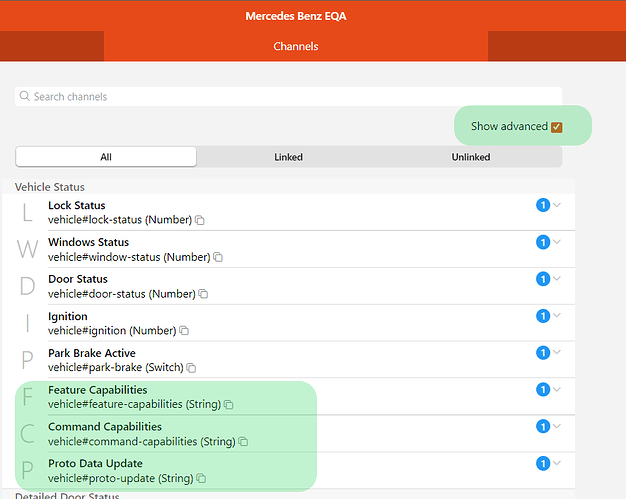626x499 pixels.
Task: Copy the vehicle#door-status channel ID
Action: tap(203, 294)
